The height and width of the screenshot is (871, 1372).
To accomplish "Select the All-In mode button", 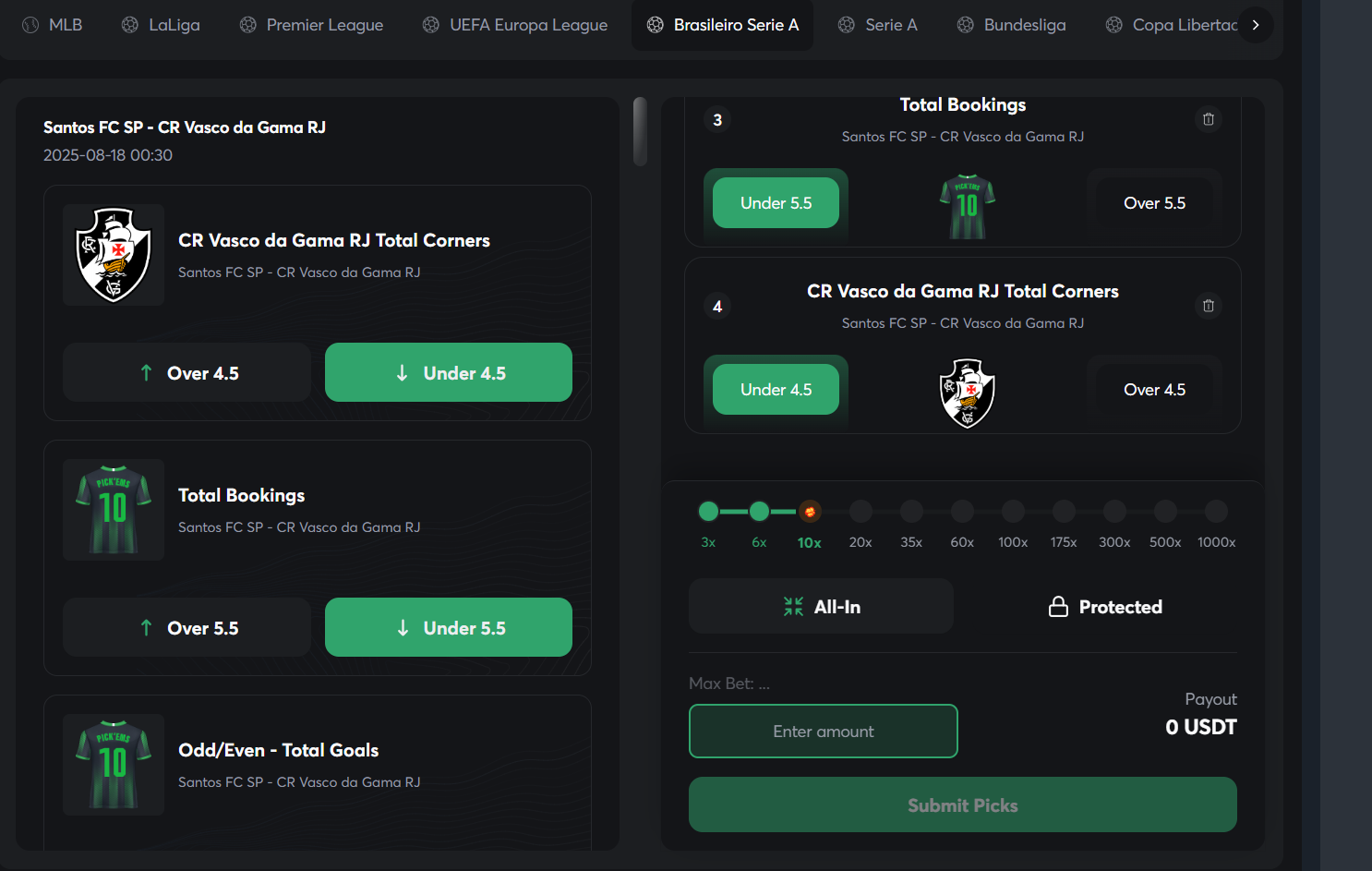I will (x=821, y=606).
